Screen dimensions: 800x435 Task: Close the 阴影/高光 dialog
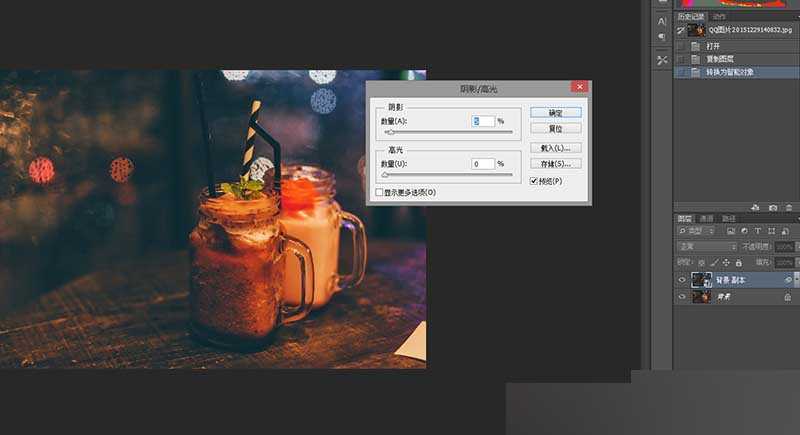click(577, 88)
